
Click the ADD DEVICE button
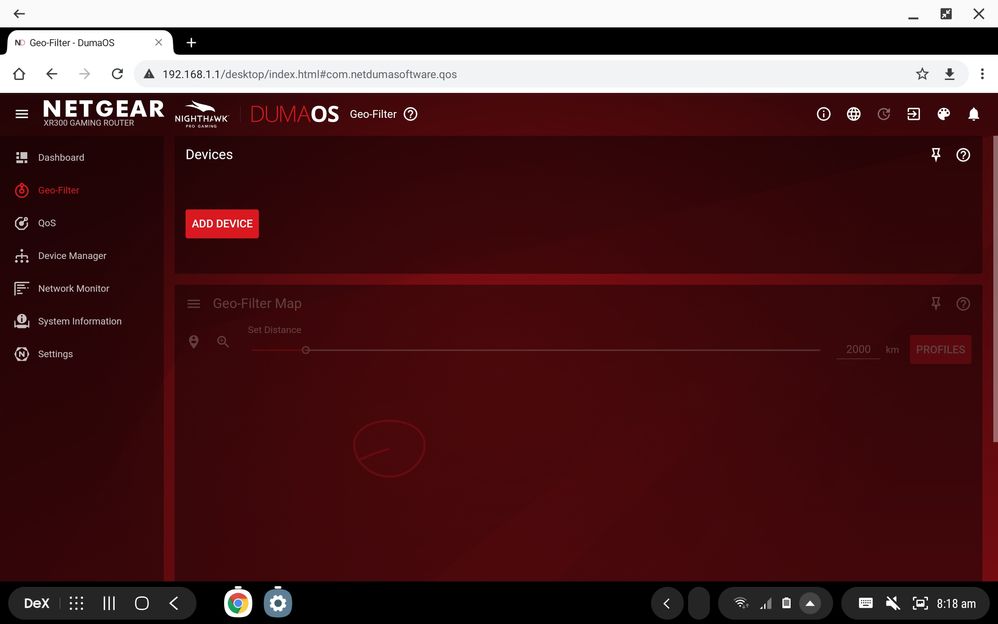(222, 223)
